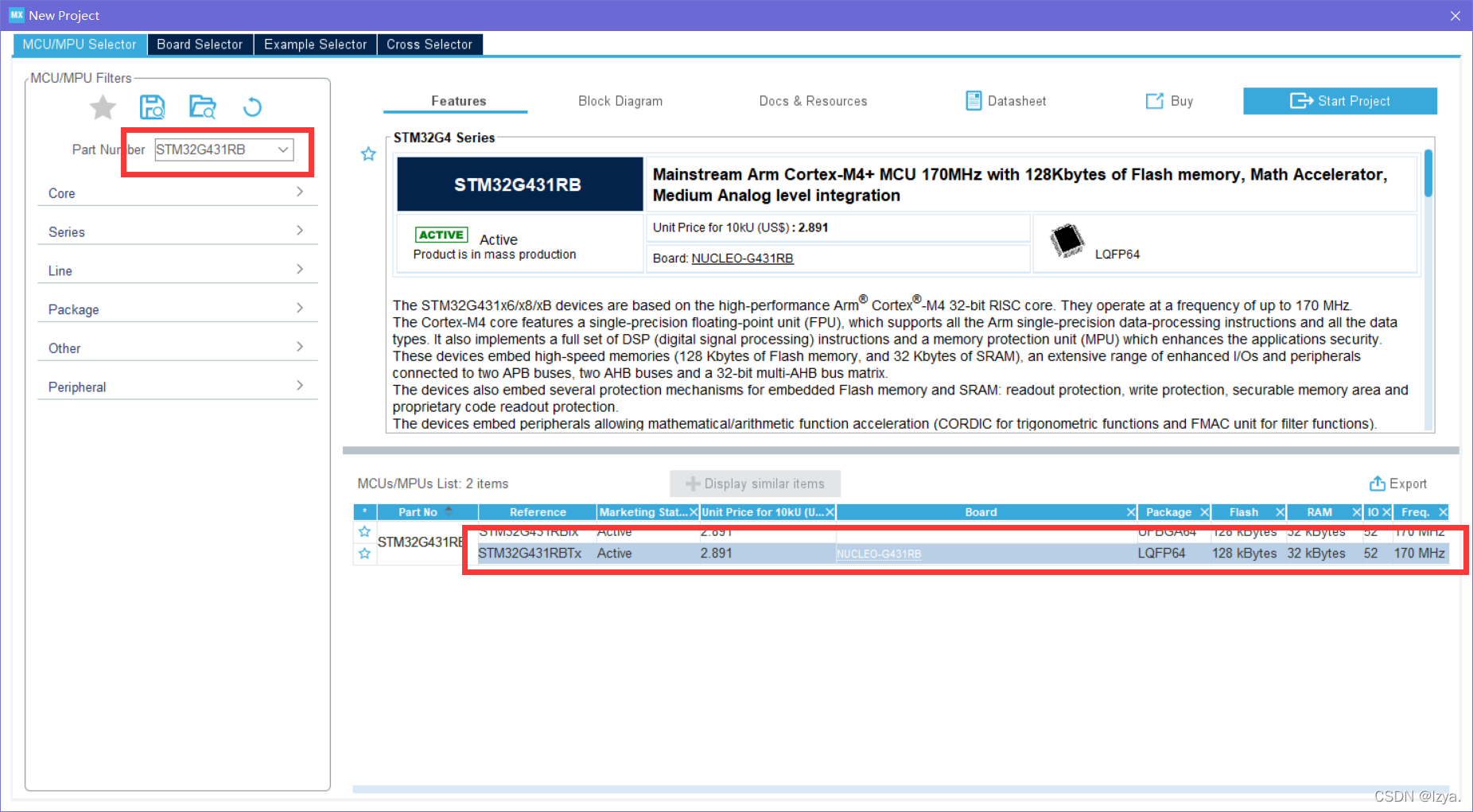Click the Datasheet document icon
1473x812 pixels.
click(x=974, y=101)
